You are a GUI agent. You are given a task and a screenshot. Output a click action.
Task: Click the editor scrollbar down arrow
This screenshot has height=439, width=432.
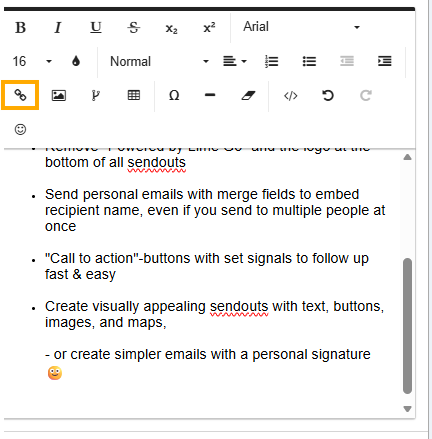[x=407, y=409]
